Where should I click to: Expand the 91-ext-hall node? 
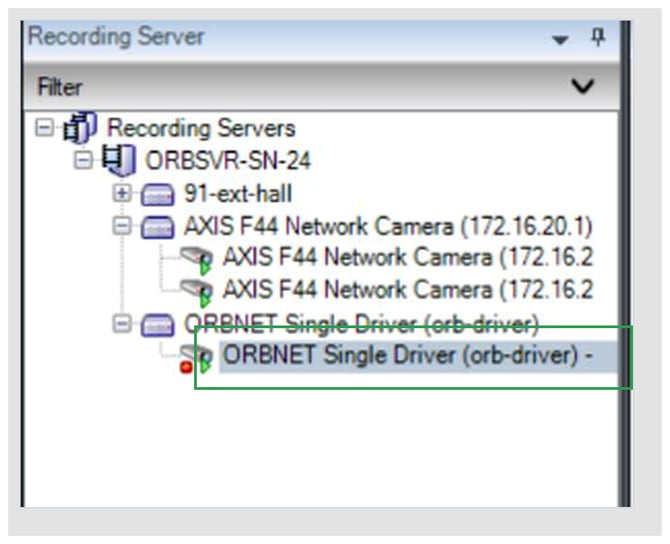click(x=122, y=193)
